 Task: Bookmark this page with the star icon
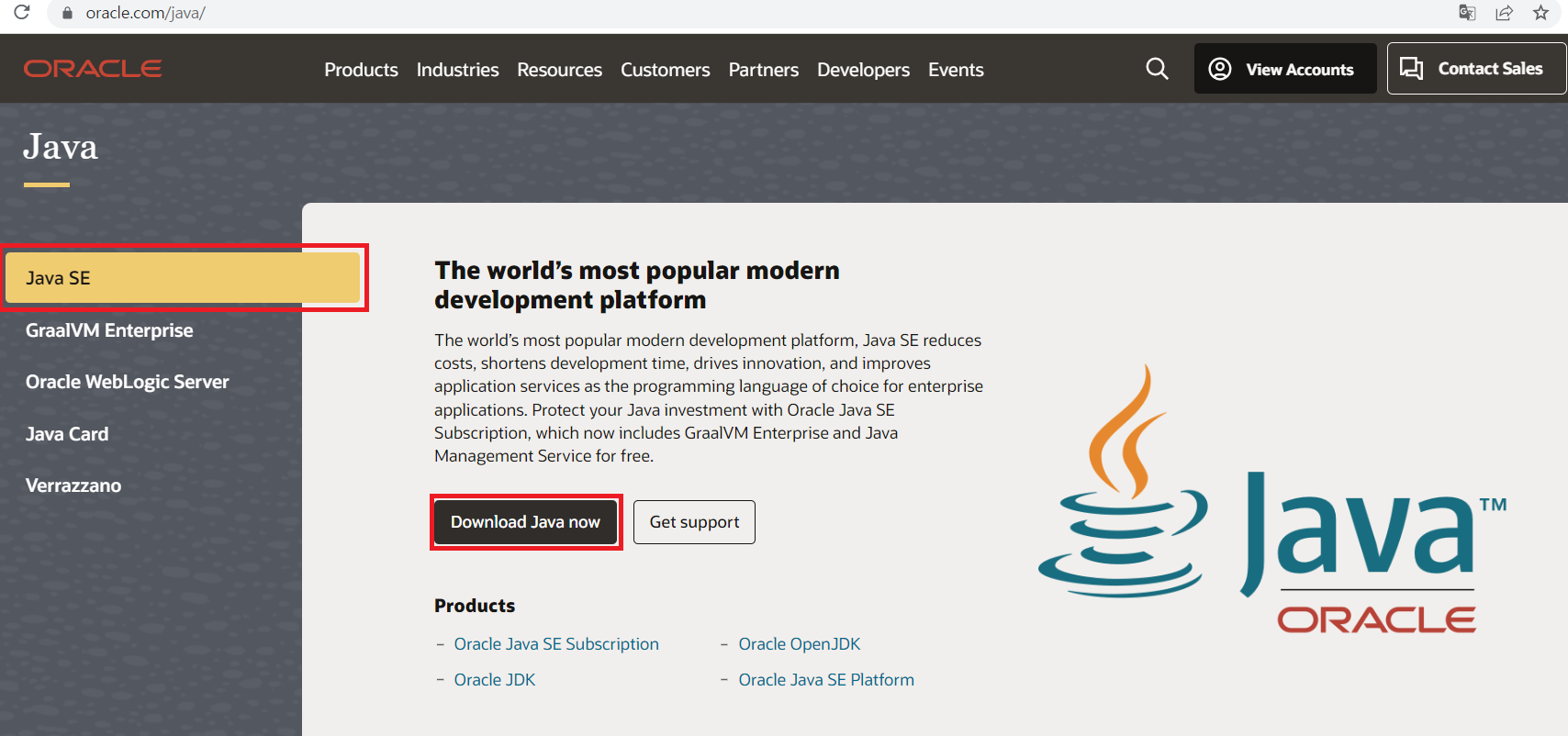point(1541,13)
